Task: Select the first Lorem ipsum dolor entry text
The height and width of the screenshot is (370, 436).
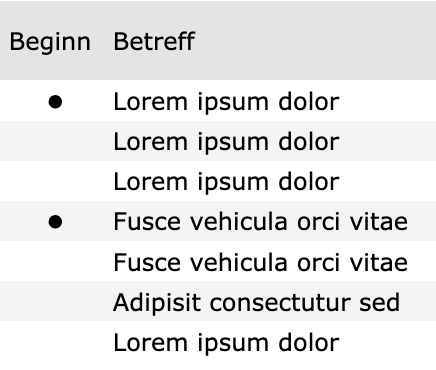Action: pyautogui.click(x=226, y=102)
